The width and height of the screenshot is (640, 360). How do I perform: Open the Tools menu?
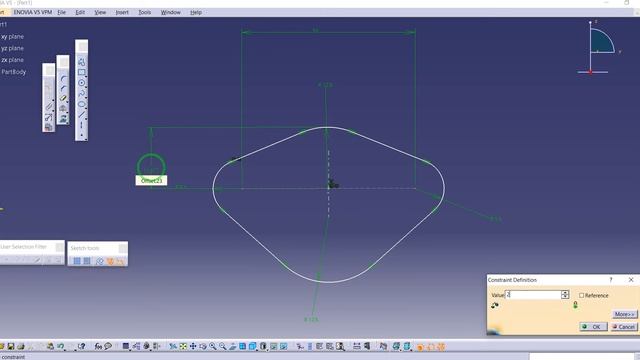click(144, 12)
